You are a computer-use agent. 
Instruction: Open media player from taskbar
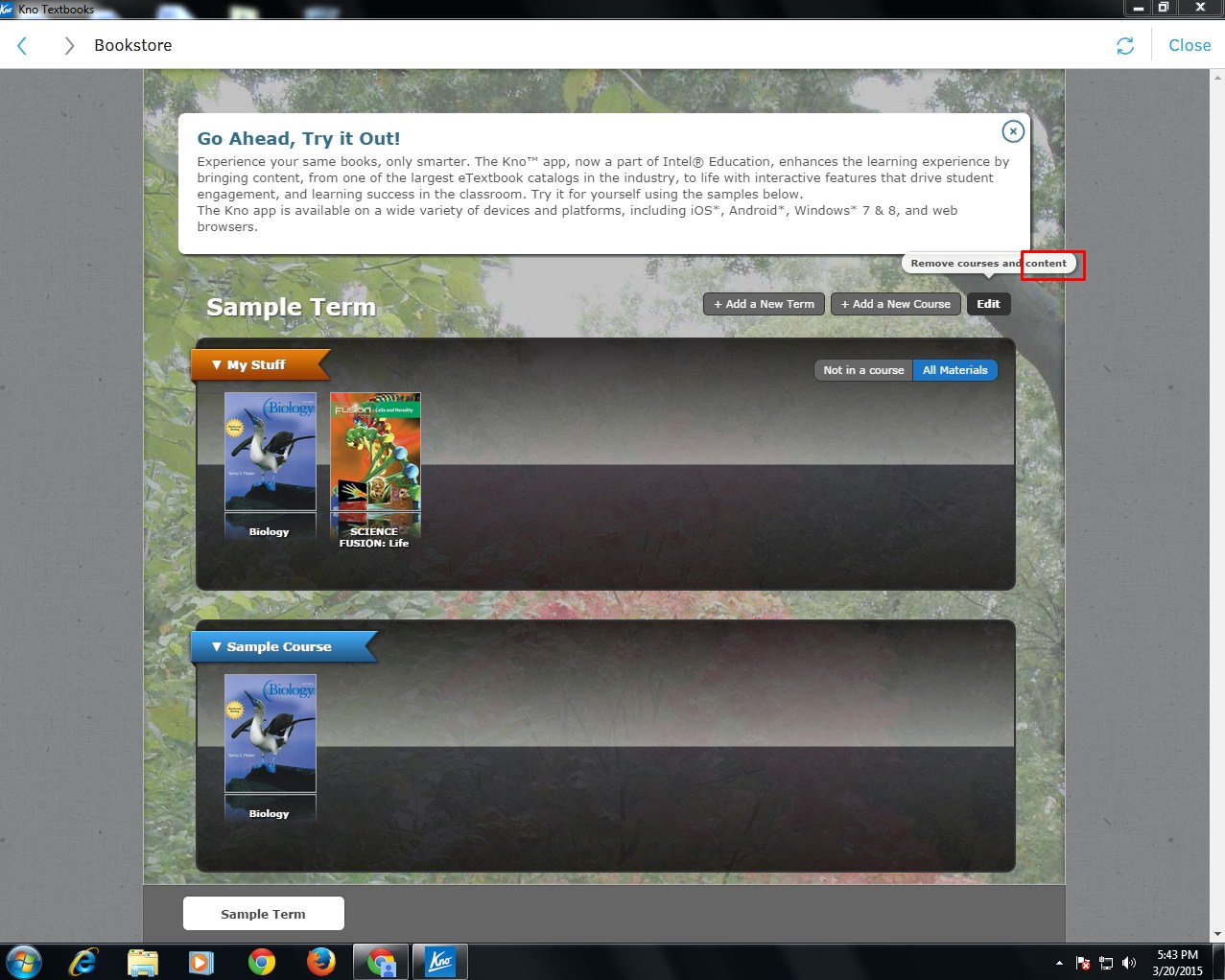click(201, 962)
